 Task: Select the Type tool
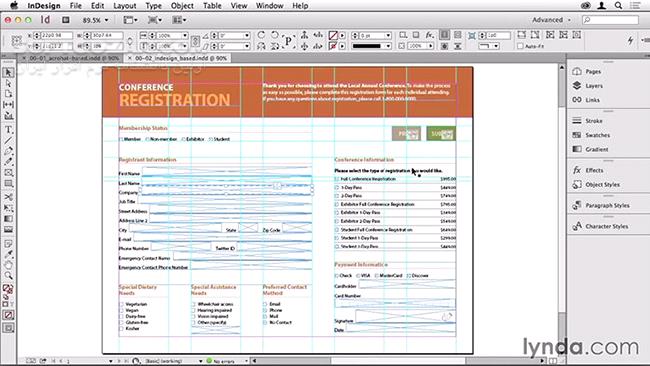(x=8, y=130)
